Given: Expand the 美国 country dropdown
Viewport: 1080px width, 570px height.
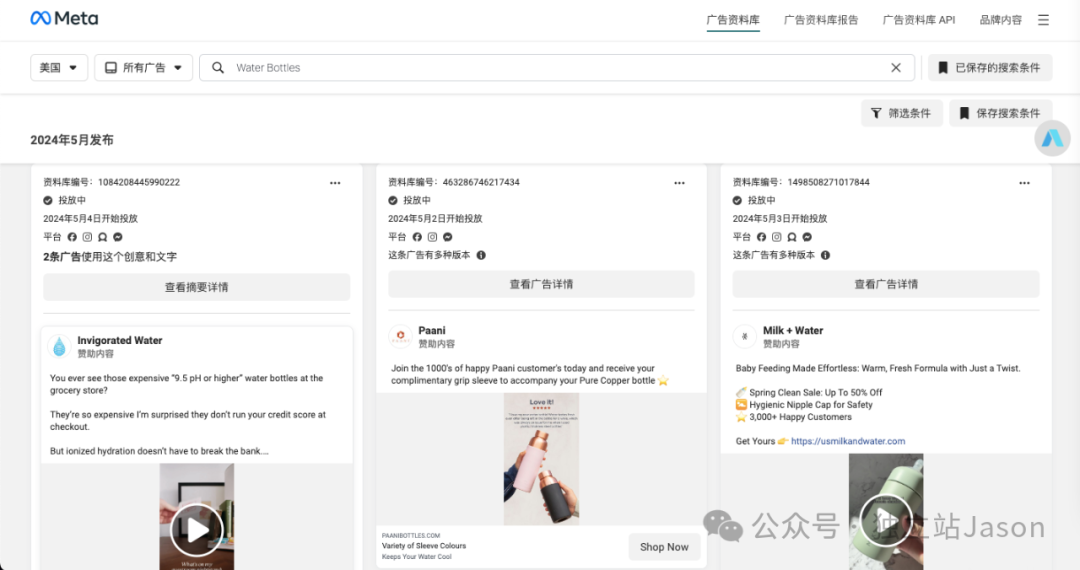Looking at the screenshot, I should 59,67.
